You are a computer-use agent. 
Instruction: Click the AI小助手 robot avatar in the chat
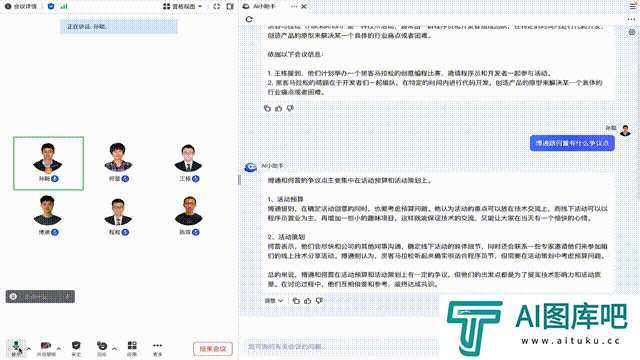coord(250,167)
